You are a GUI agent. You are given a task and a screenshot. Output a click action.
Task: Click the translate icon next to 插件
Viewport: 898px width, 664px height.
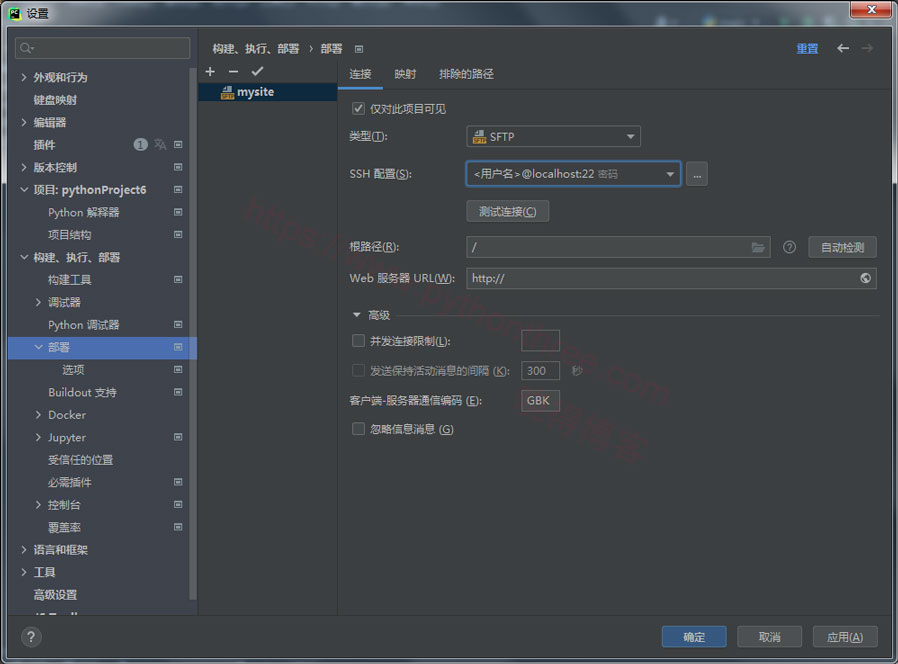(x=160, y=144)
